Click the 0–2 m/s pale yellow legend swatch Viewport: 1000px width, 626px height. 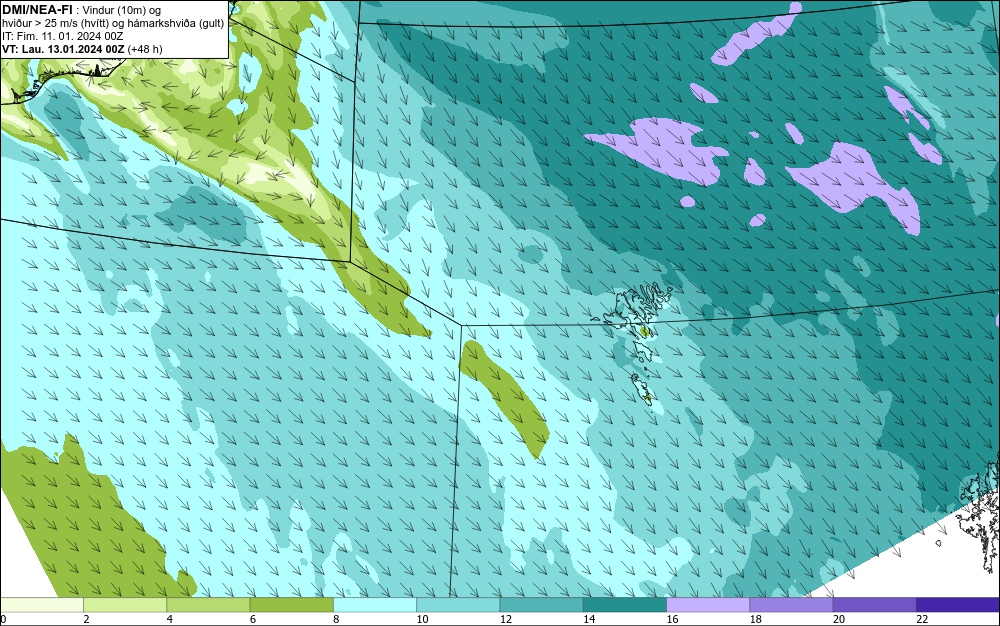(x=41, y=604)
